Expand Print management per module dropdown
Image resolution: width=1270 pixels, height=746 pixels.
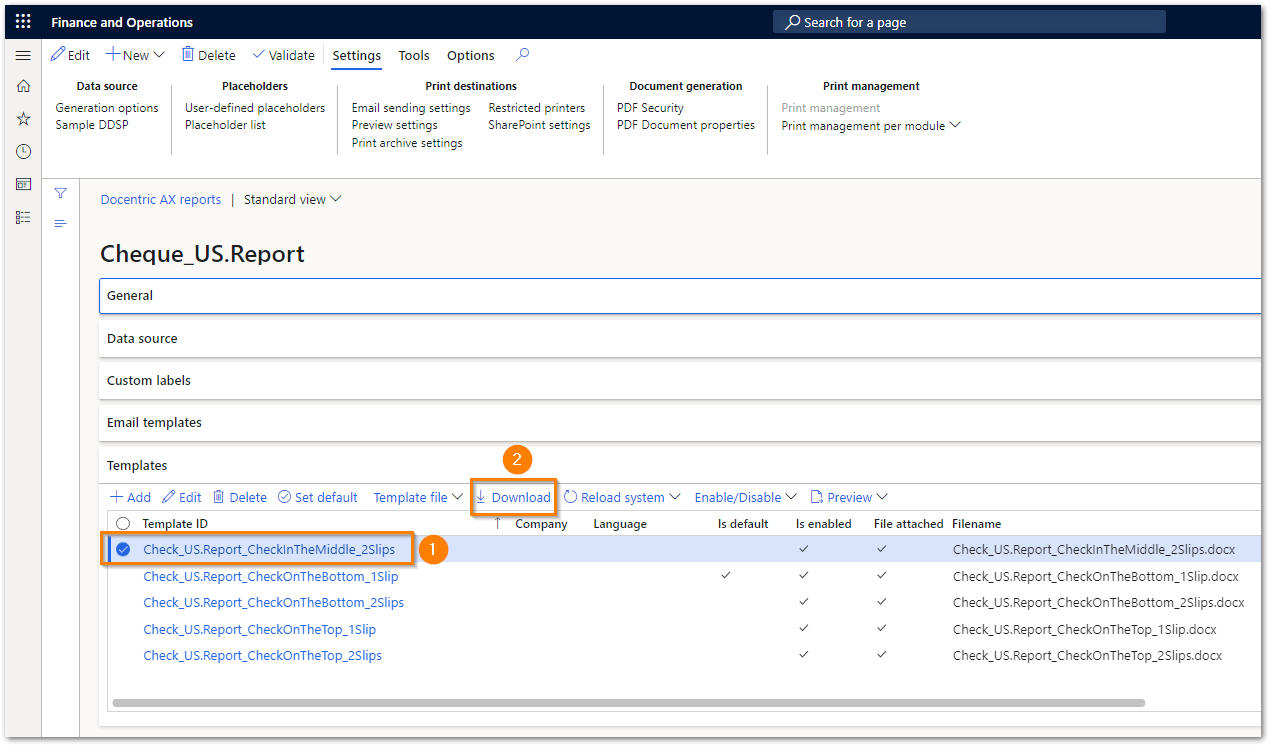871,126
